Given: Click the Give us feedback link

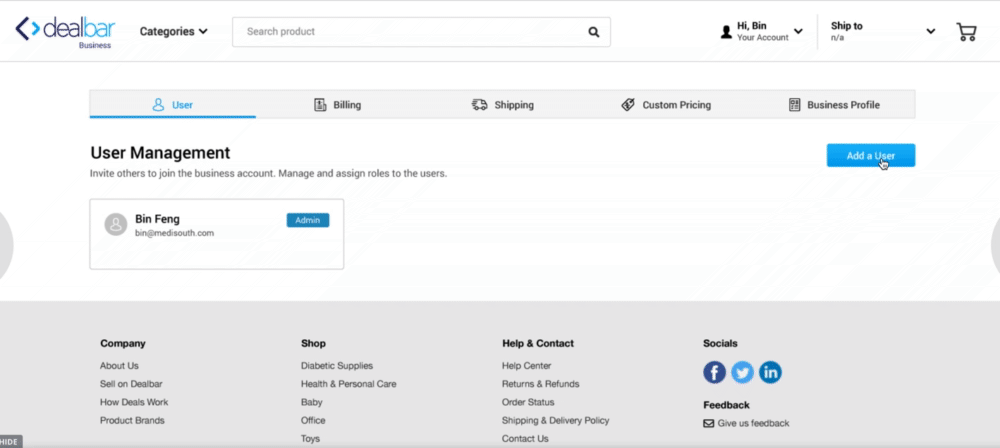Looking at the screenshot, I should click(752, 423).
